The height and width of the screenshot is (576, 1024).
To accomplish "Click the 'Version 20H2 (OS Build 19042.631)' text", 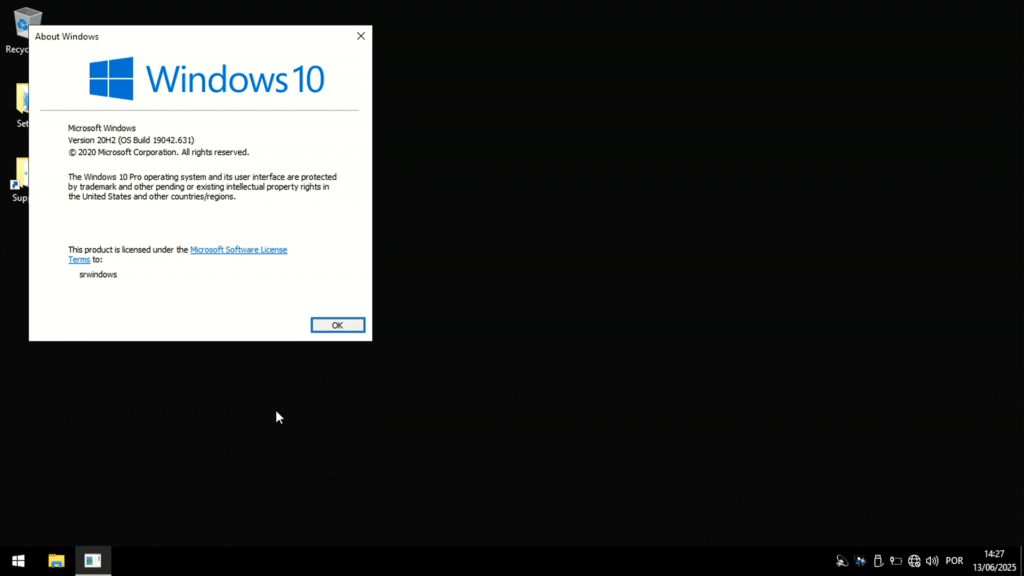I will pos(131,140).
